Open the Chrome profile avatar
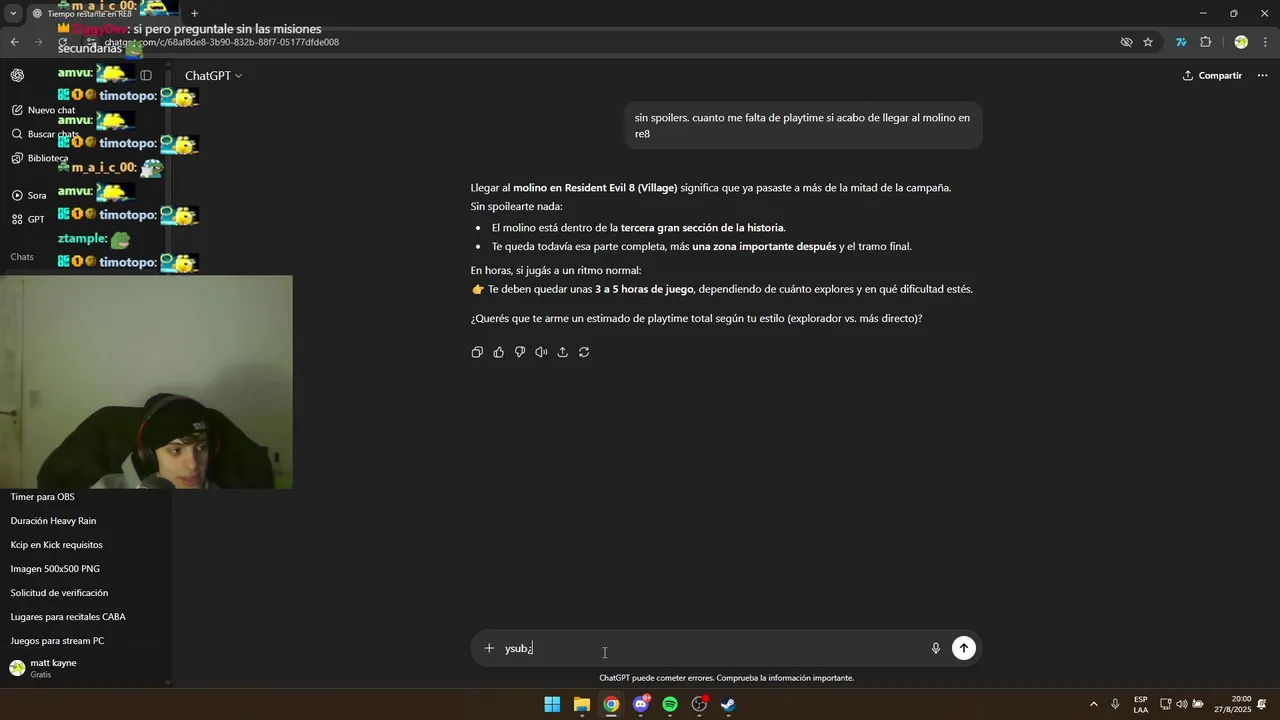This screenshot has height=720, width=1280. point(1241,42)
